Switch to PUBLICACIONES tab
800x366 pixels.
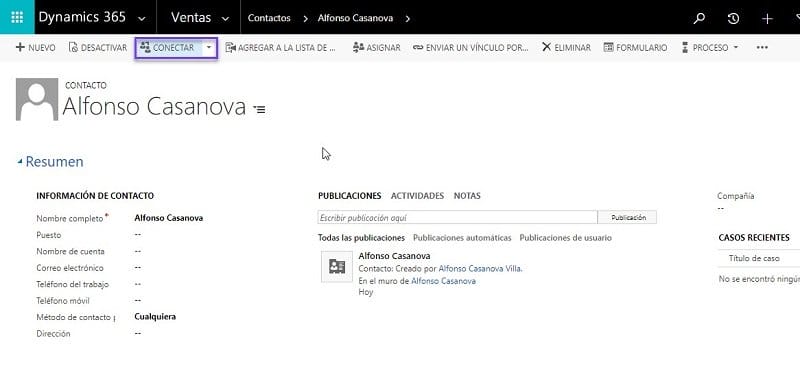click(349, 196)
